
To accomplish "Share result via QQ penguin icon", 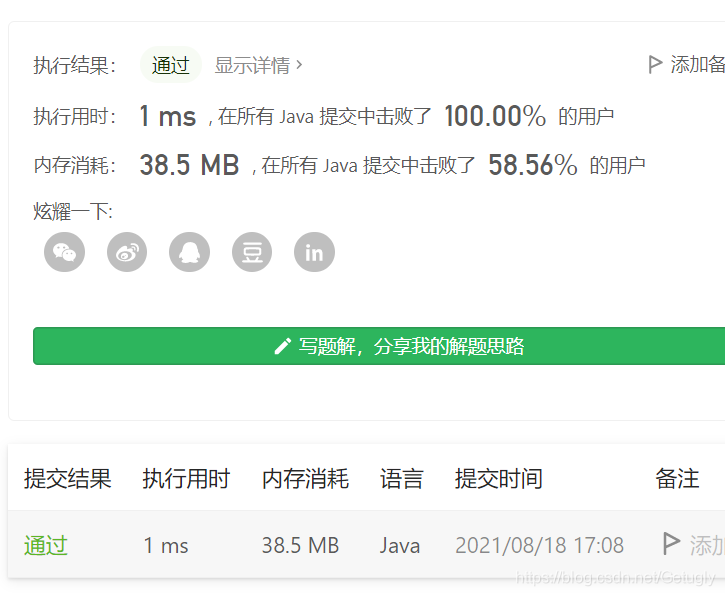I will (x=190, y=252).
